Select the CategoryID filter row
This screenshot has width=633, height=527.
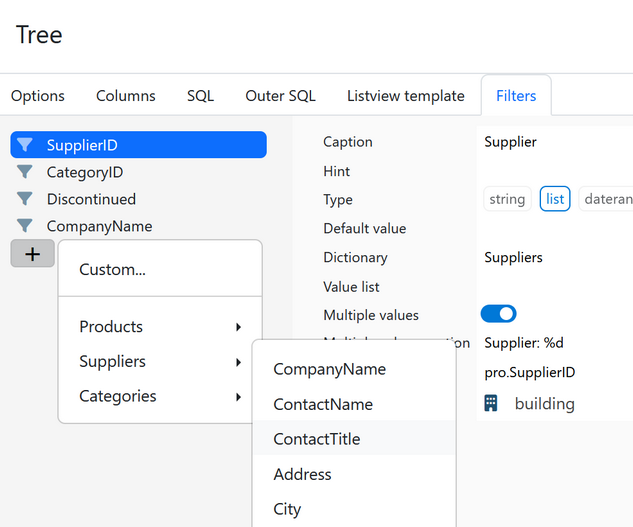(x=138, y=172)
